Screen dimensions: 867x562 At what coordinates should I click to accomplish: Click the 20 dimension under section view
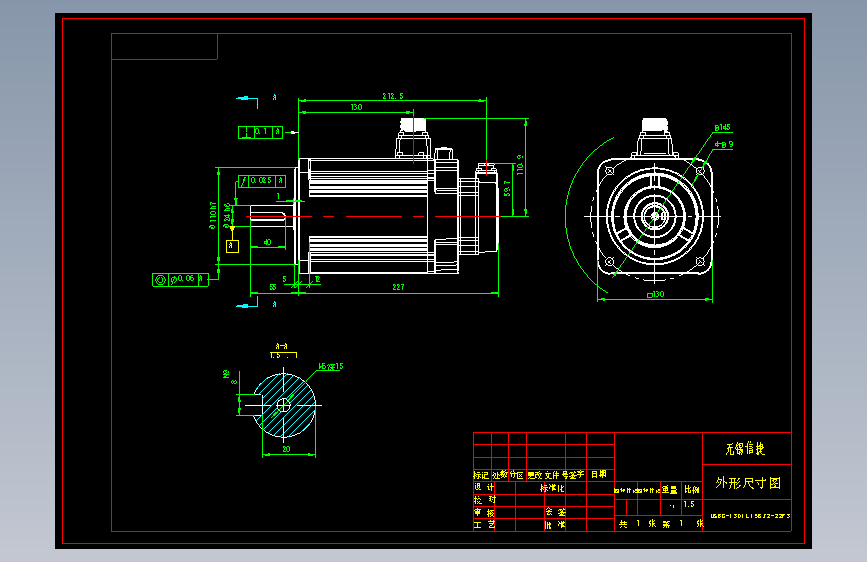[286, 449]
